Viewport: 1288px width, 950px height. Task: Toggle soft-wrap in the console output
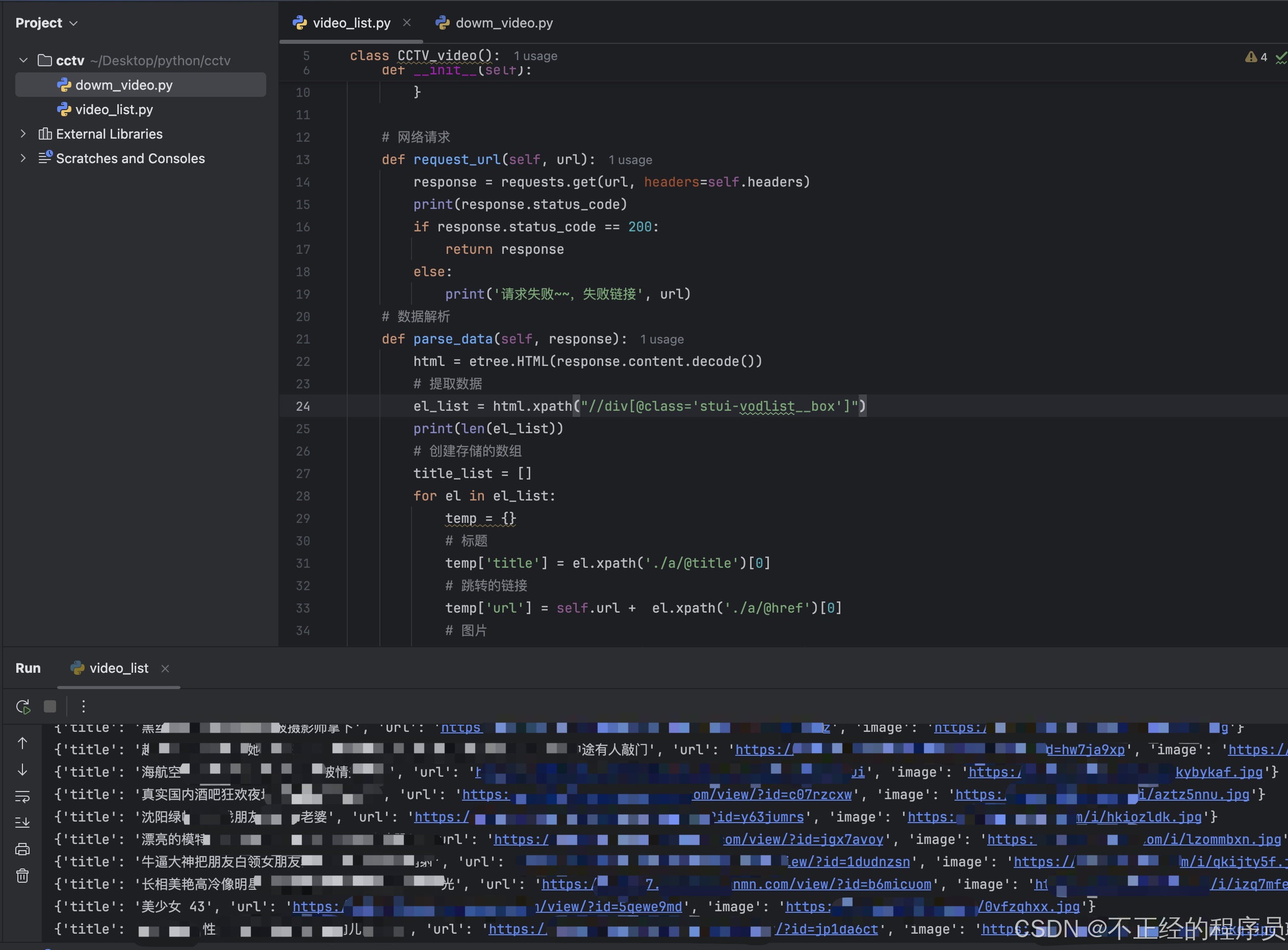[22, 796]
